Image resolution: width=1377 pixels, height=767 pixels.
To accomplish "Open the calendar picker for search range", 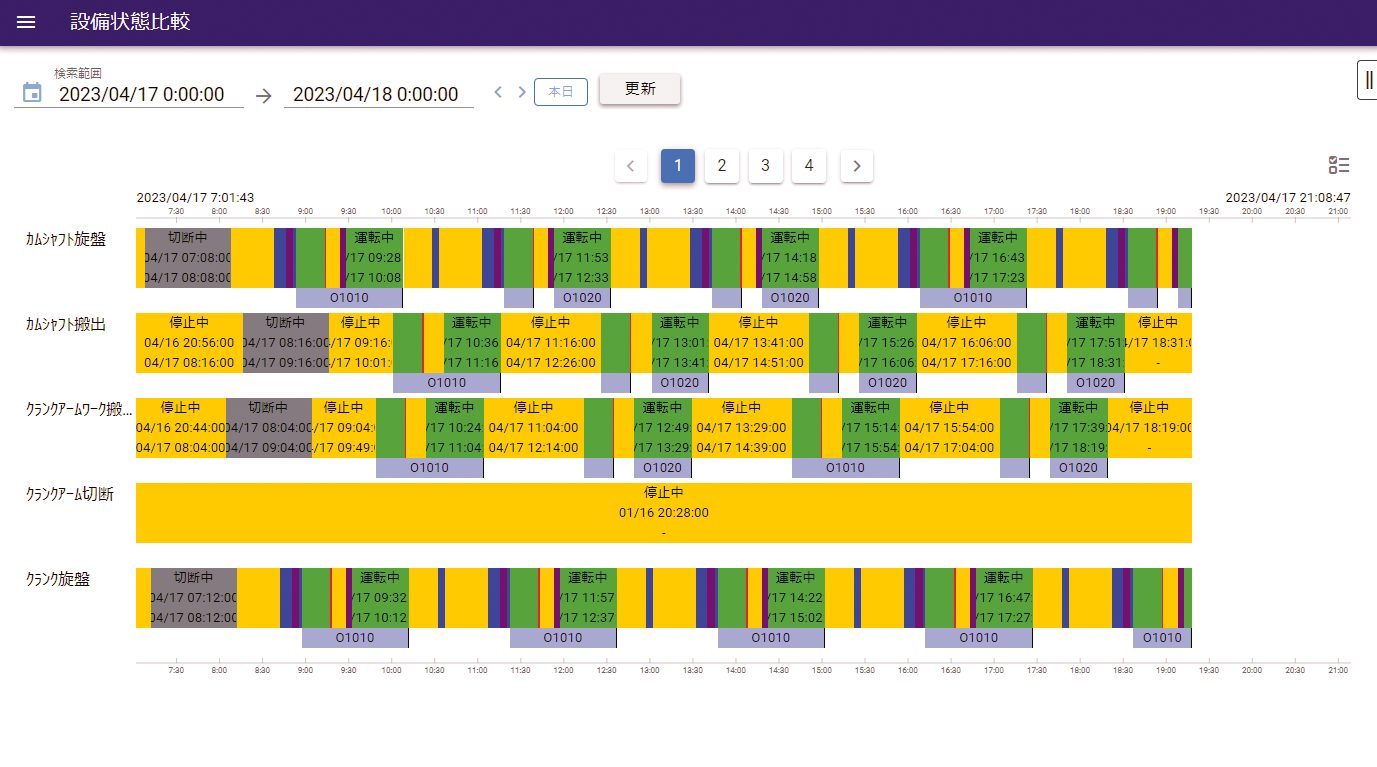I will coord(32,93).
